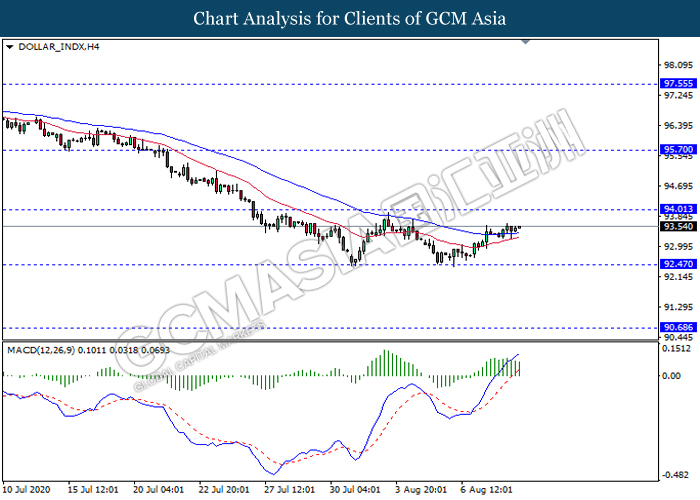Click the chart shift triangle marker
The width and height of the screenshot is (700, 500).
(525, 42)
